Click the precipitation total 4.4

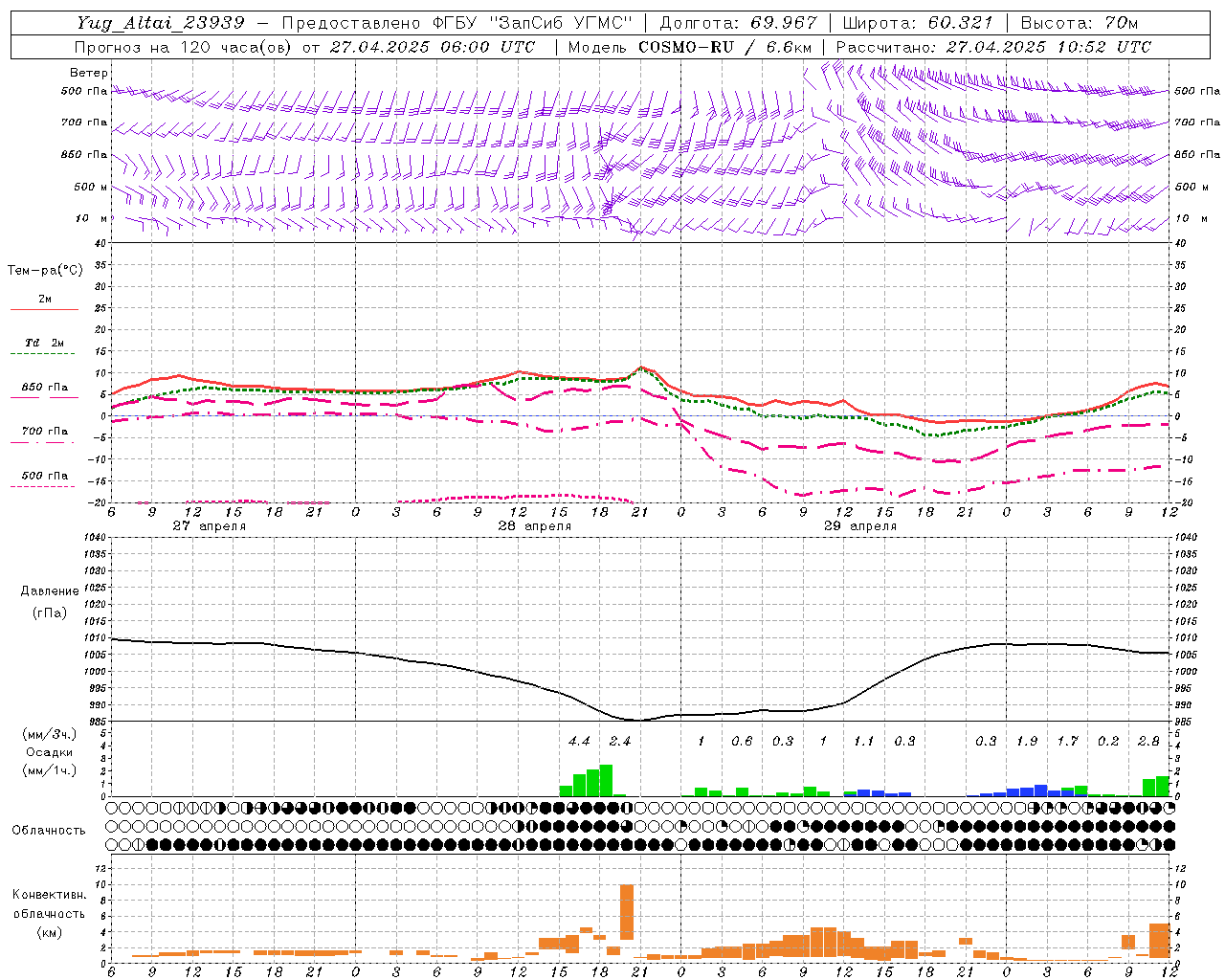point(579,741)
